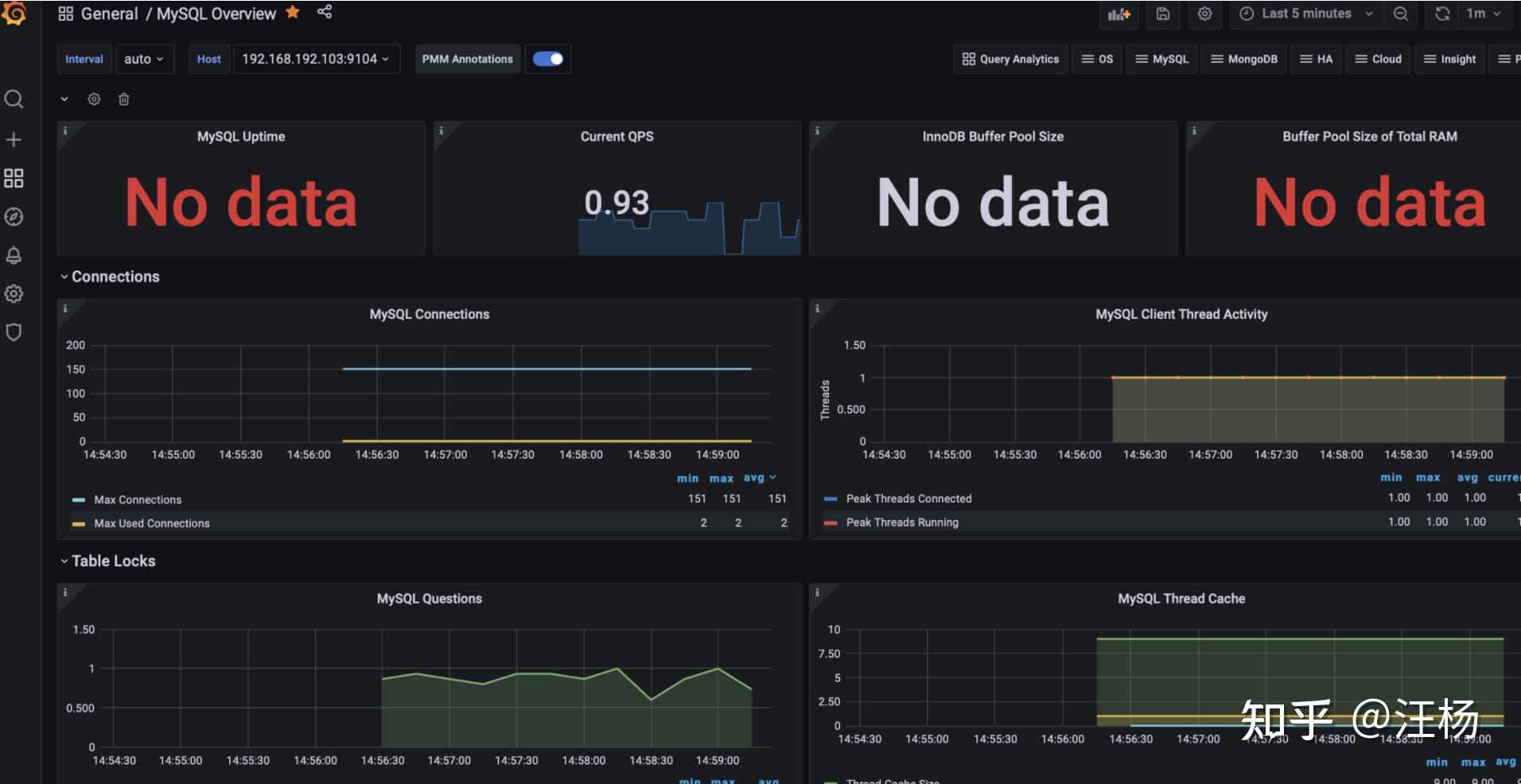Click the PMM Annotations label
The width and height of the screenshot is (1521, 784).
pyautogui.click(x=468, y=59)
